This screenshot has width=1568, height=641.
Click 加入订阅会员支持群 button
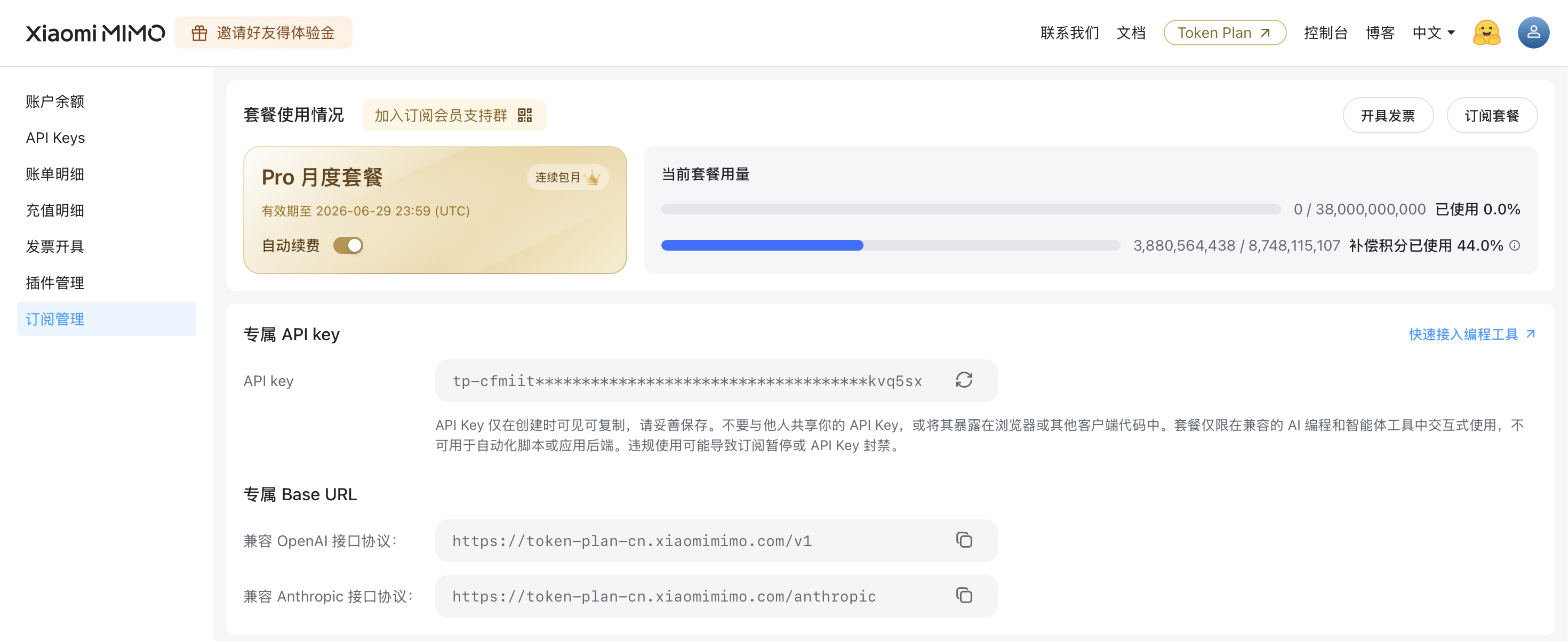[453, 115]
